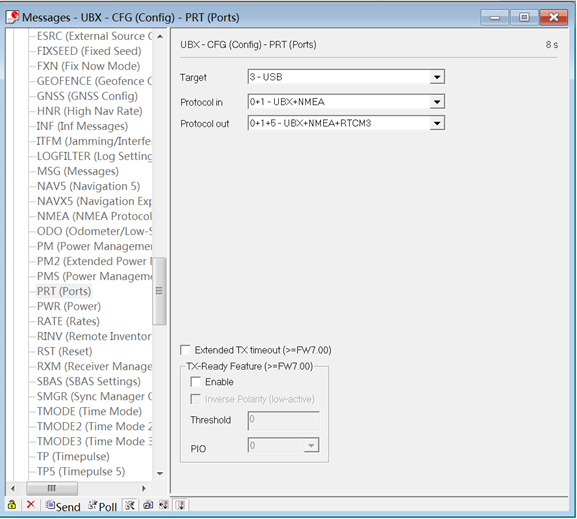Open ITFM (Jamming/Interference) entry
577x519 pixels.
94,141
